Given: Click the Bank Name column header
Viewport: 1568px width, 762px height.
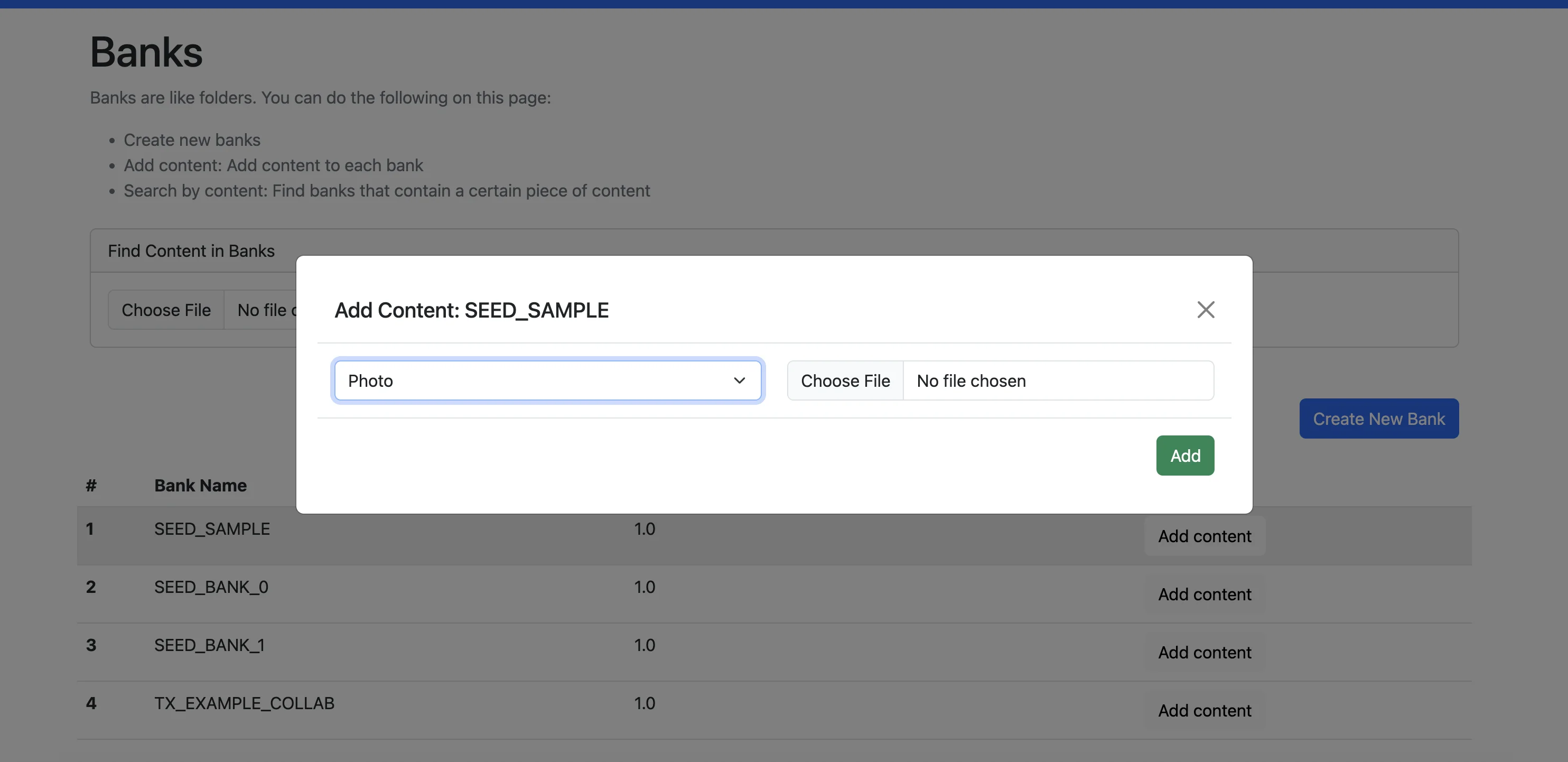Looking at the screenshot, I should tap(200, 486).
